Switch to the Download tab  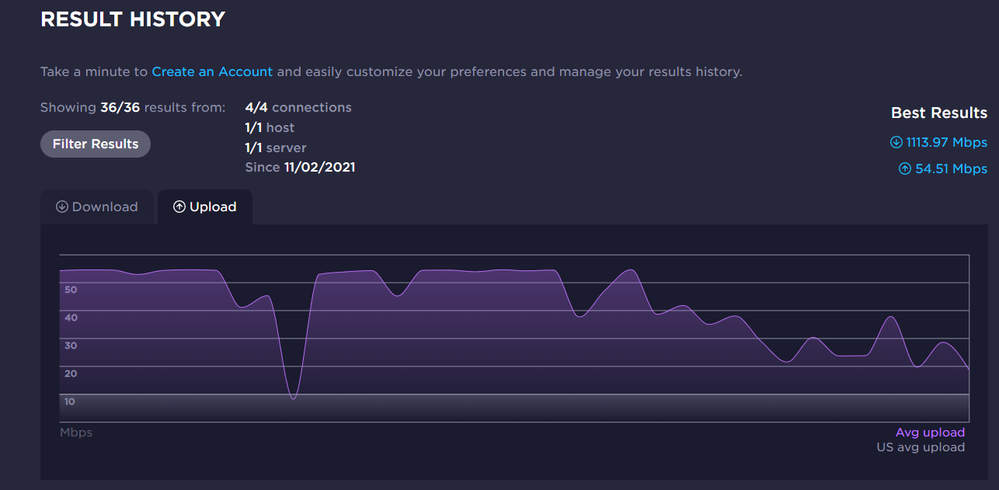click(x=97, y=207)
